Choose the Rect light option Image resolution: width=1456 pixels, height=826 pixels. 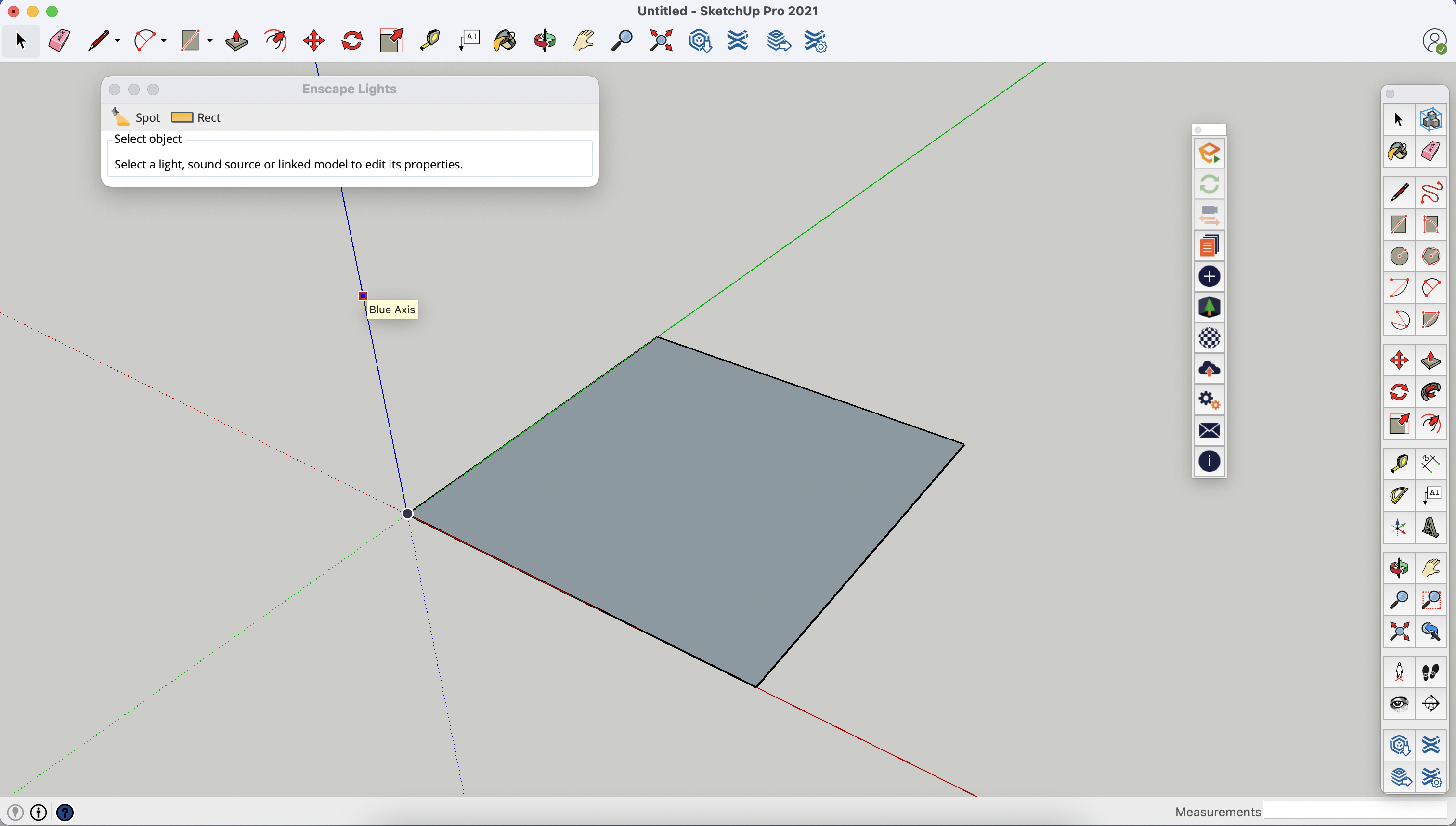(196, 117)
